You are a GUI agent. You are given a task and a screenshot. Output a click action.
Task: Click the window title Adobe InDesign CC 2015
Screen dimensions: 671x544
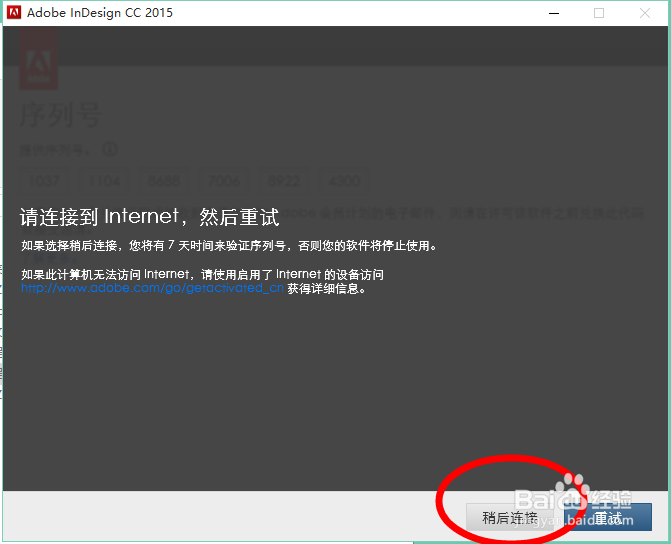(x=100, y=13)
